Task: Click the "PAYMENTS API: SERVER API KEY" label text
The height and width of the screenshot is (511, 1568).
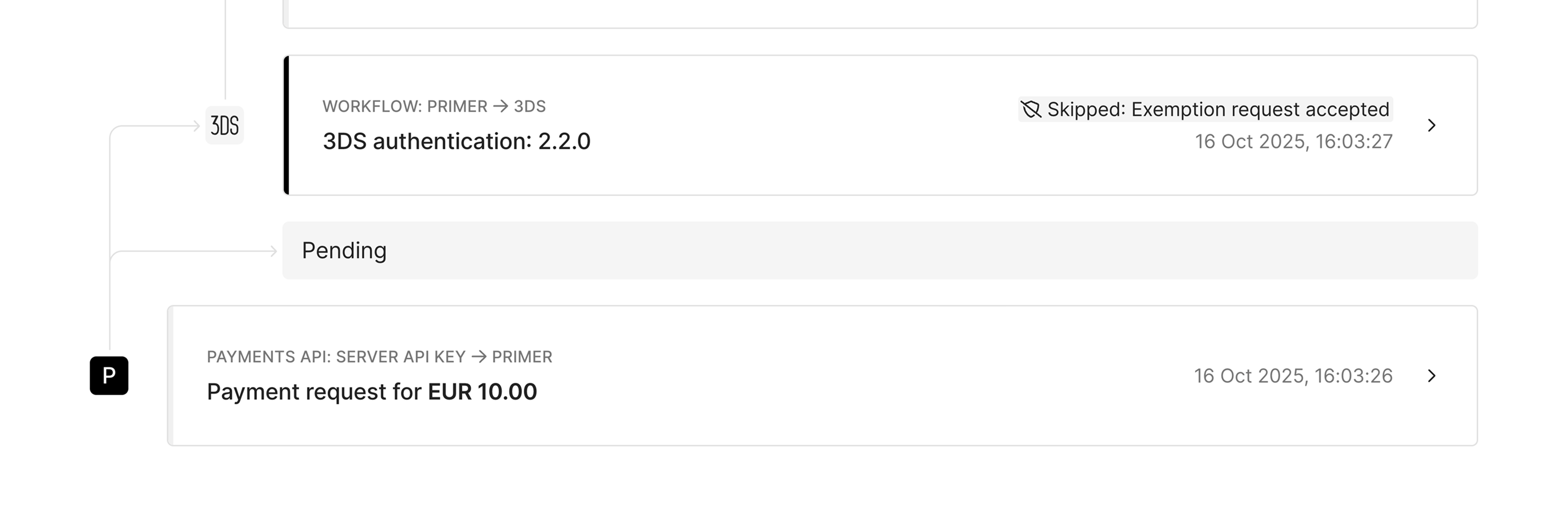Action: coord(336,357)
